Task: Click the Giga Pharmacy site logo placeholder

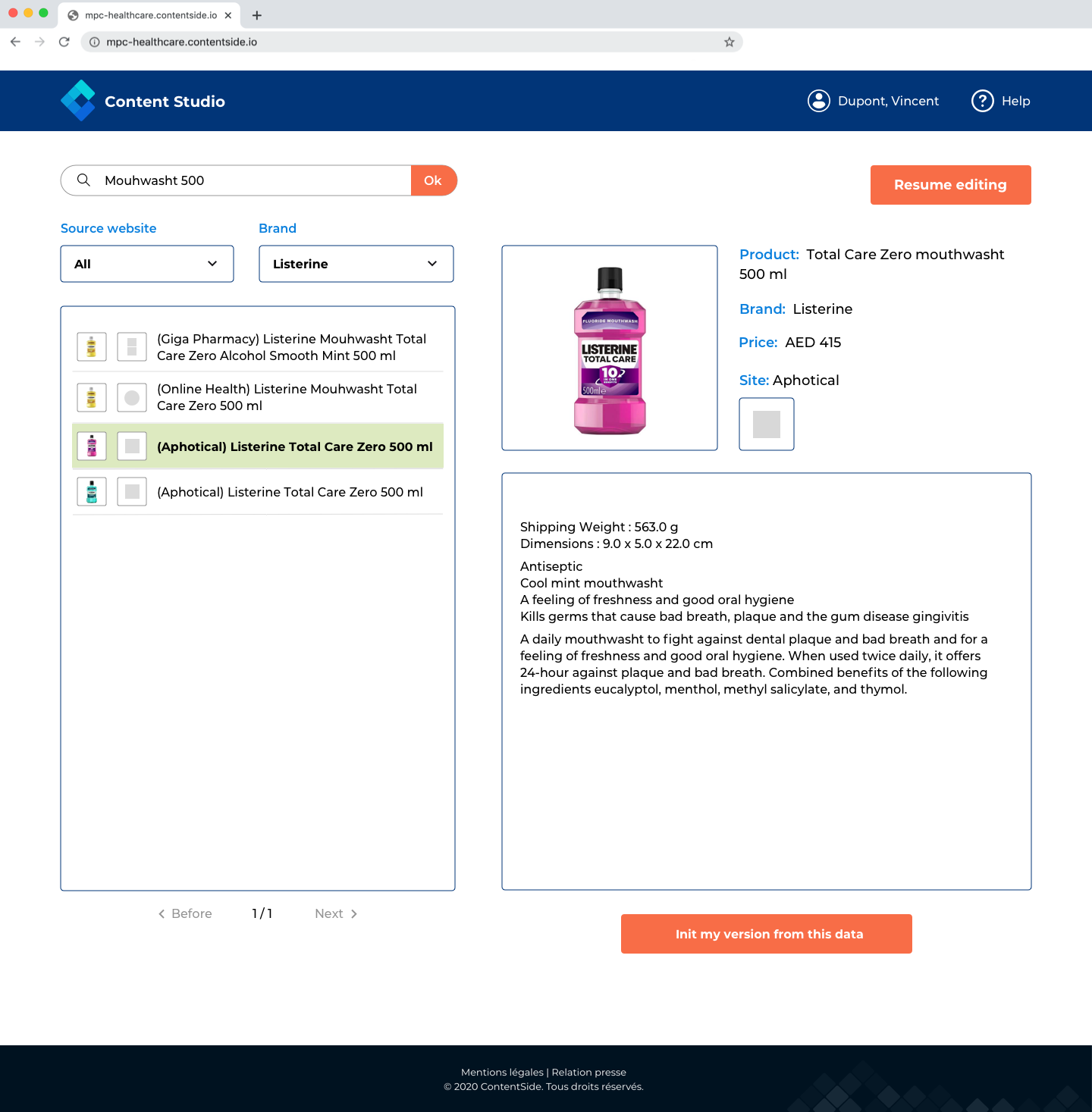Action: coord(132,347)
